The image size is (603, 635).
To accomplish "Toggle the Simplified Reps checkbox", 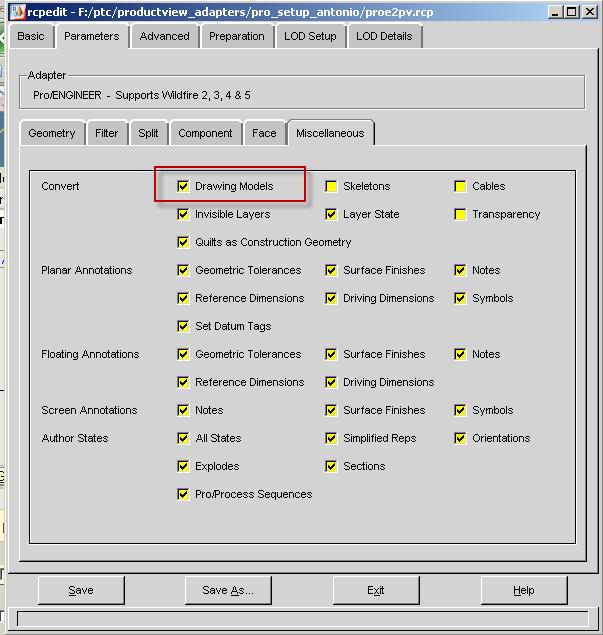I will pos(331,438).
